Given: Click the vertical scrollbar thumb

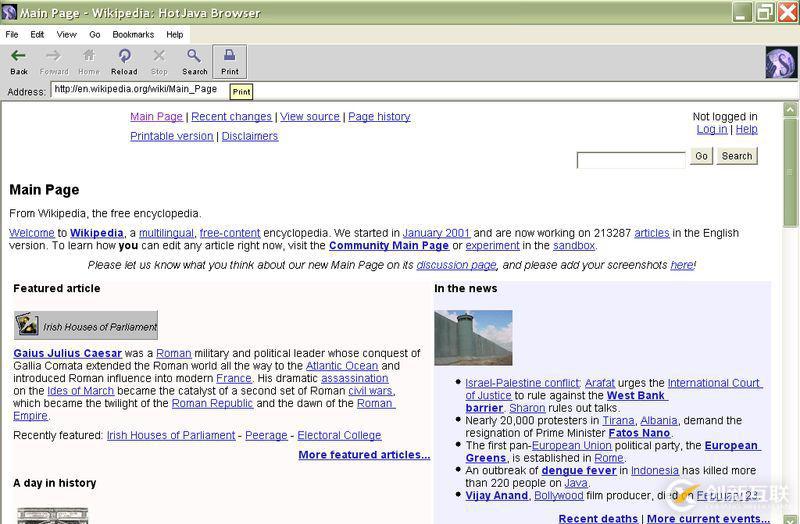Looking at the screenshot, I should point(790,172).
